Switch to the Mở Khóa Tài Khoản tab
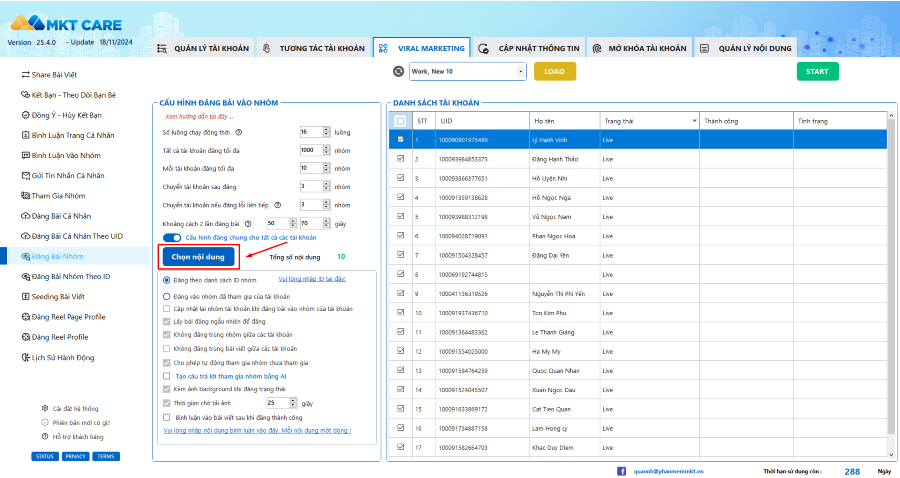This screenshot has width=900, height=478. tap(639, 48)
